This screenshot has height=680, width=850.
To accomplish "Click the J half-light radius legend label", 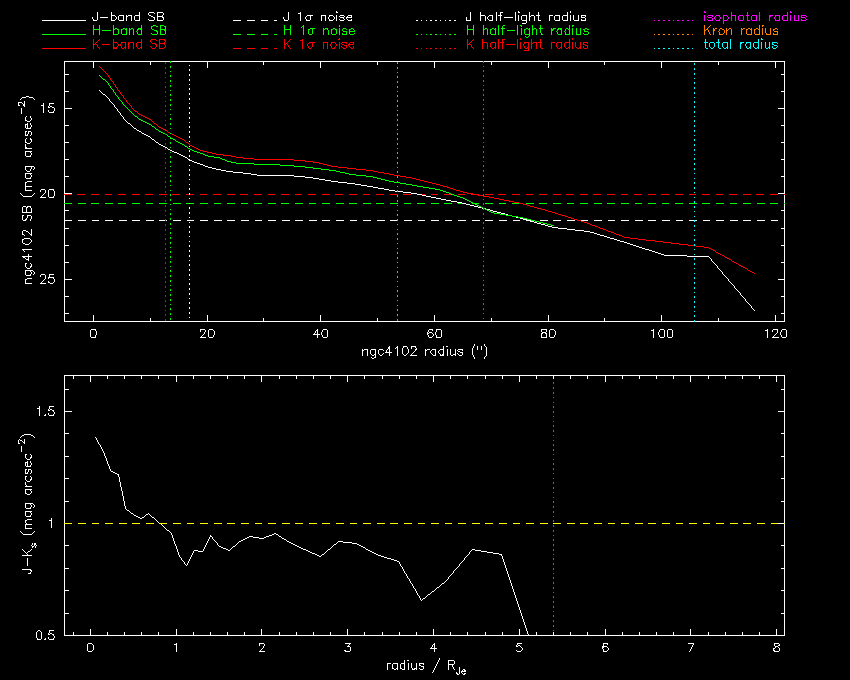I will click(x=527, y=18).
